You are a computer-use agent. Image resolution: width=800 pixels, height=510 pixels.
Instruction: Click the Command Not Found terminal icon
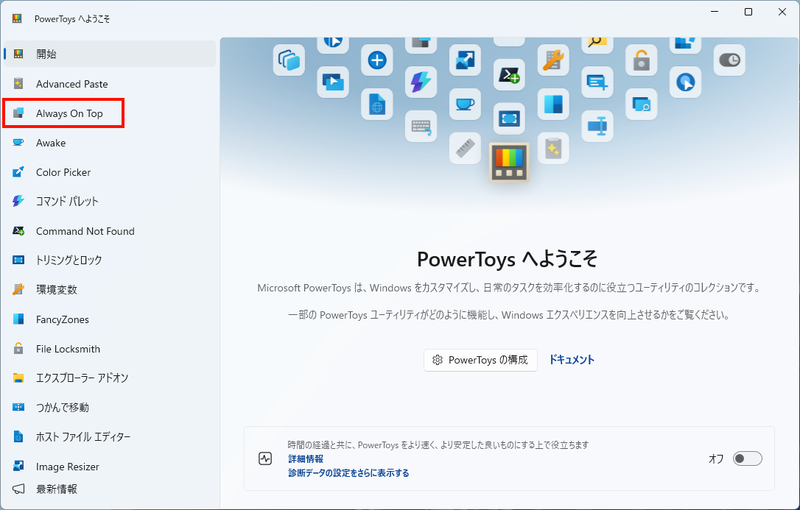pos(18,231)
